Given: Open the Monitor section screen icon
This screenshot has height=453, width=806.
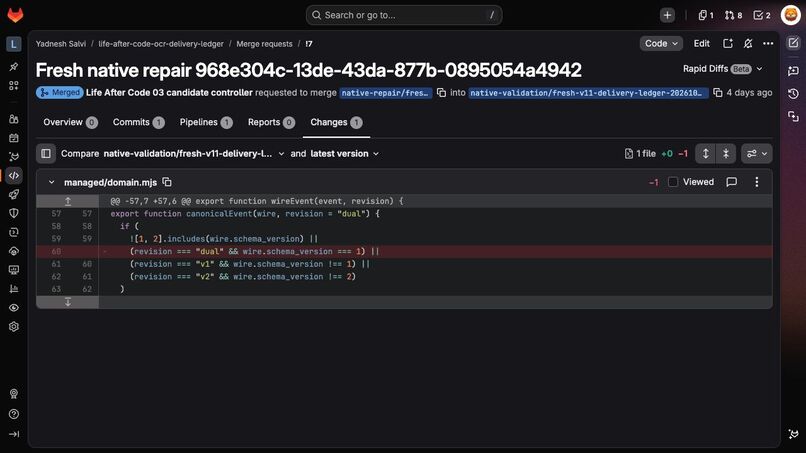Looking at the screenshot, I should coord(14,269).
